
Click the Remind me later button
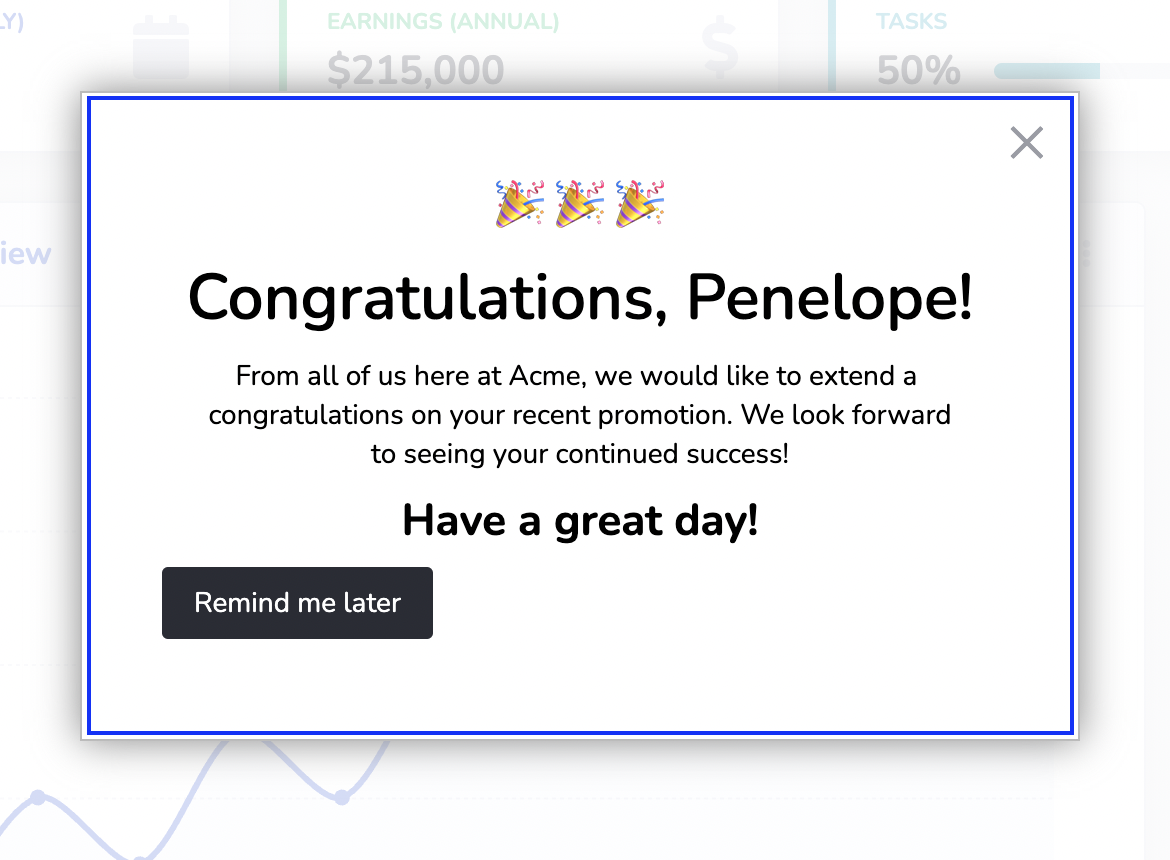click(x=297, y=603)
